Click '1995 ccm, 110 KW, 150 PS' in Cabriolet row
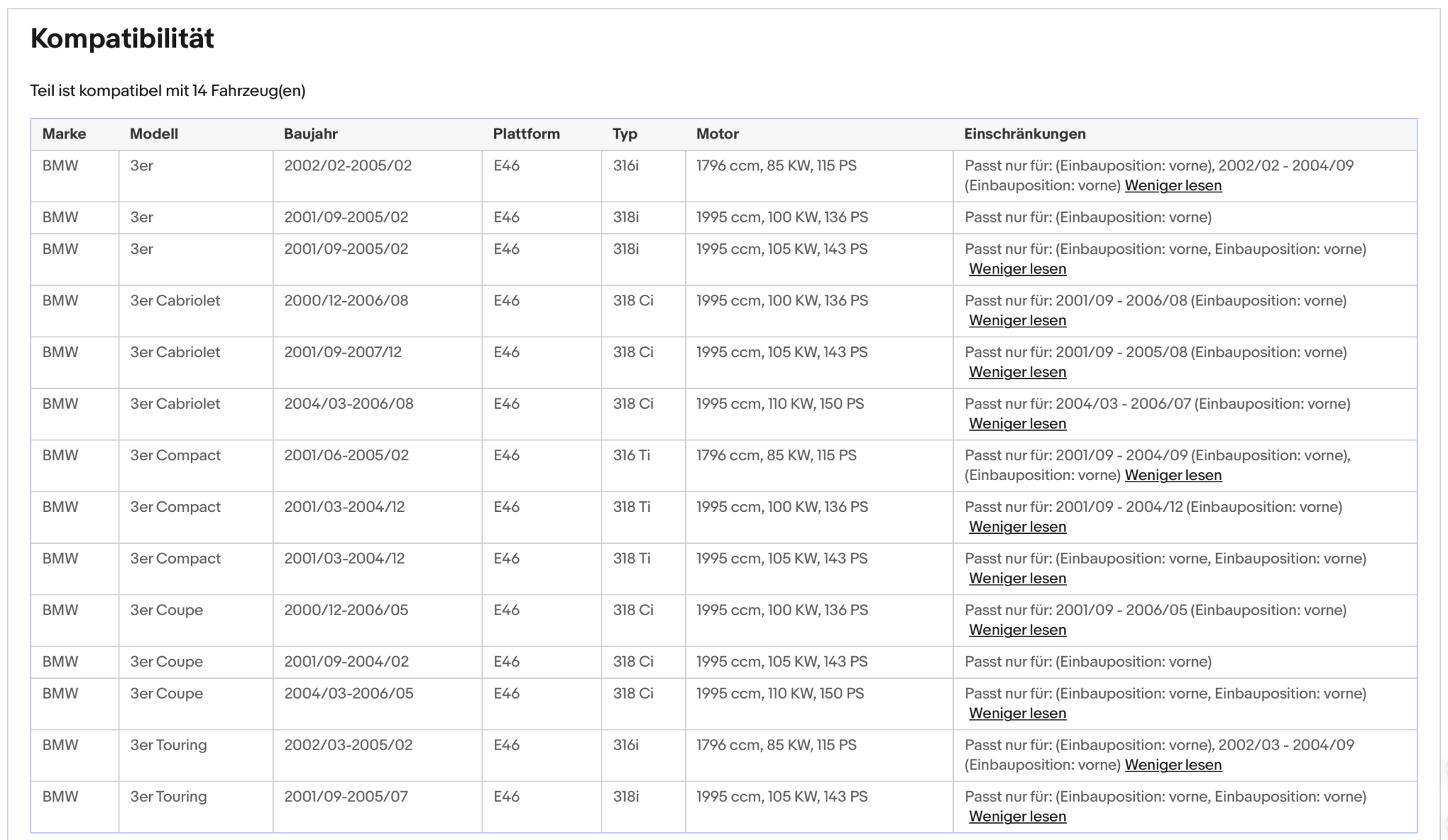This screenshot has width=1448, height=840. tap(780, 404)
